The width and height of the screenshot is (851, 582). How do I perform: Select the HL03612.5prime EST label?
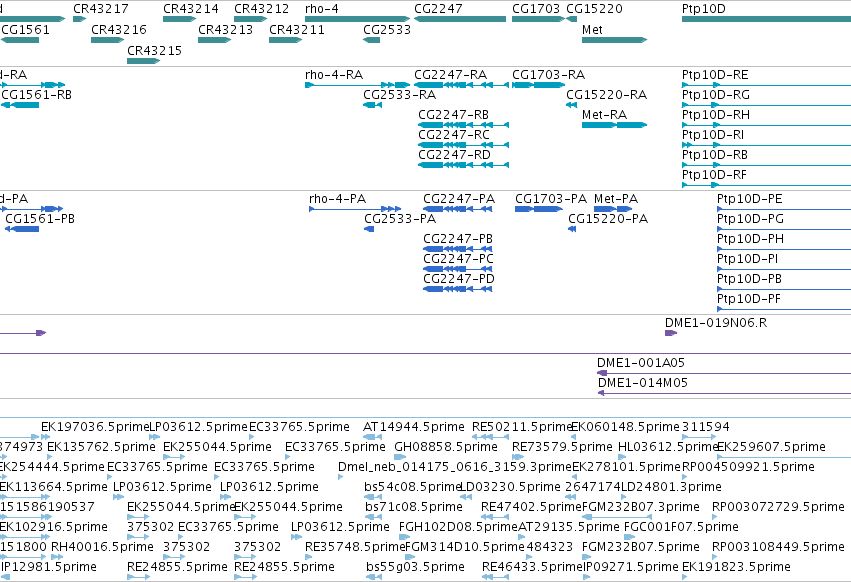[x=668, y=447]
